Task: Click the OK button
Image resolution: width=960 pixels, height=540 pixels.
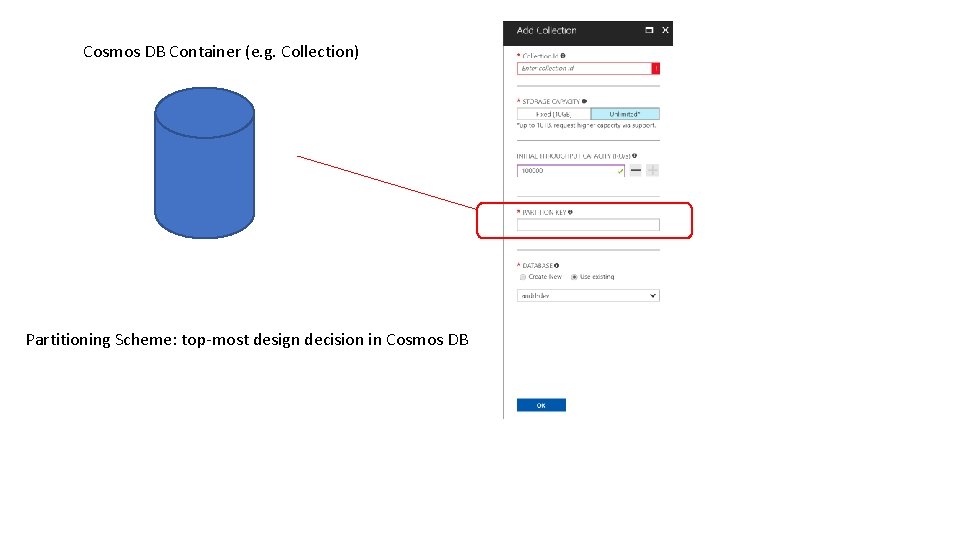Action: click(x=541, y=405)
